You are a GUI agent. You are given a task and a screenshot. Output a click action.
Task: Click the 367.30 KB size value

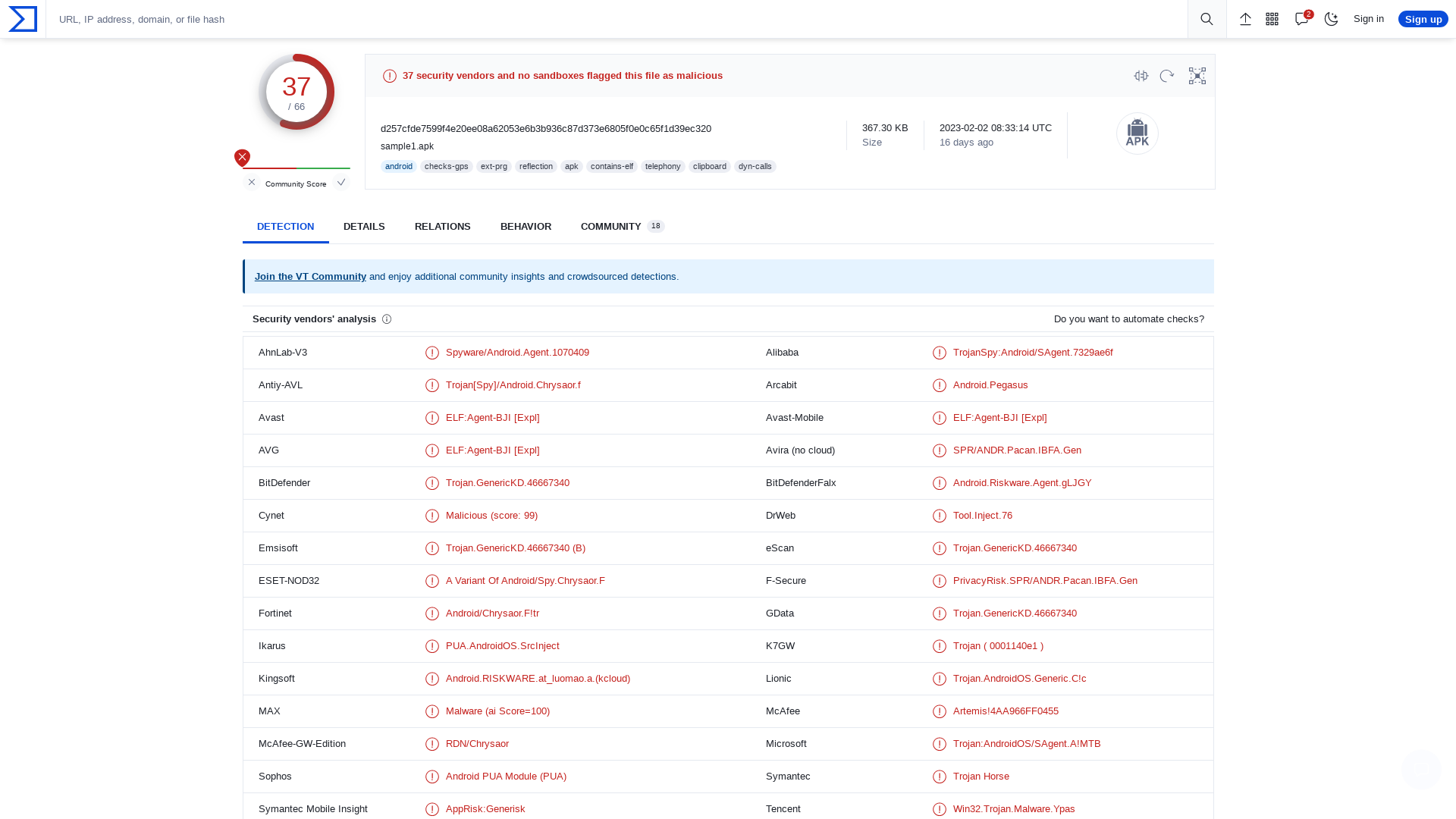click(885, 128)
